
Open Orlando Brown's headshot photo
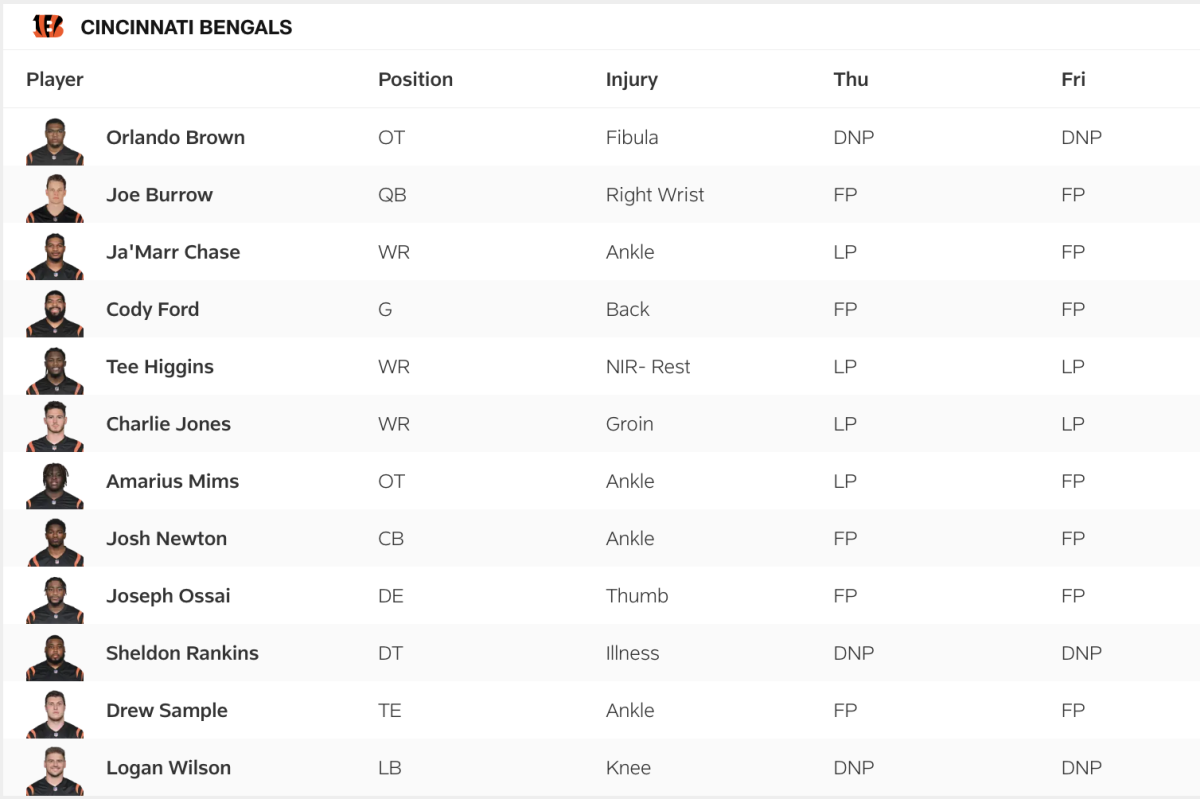(55, 141)
